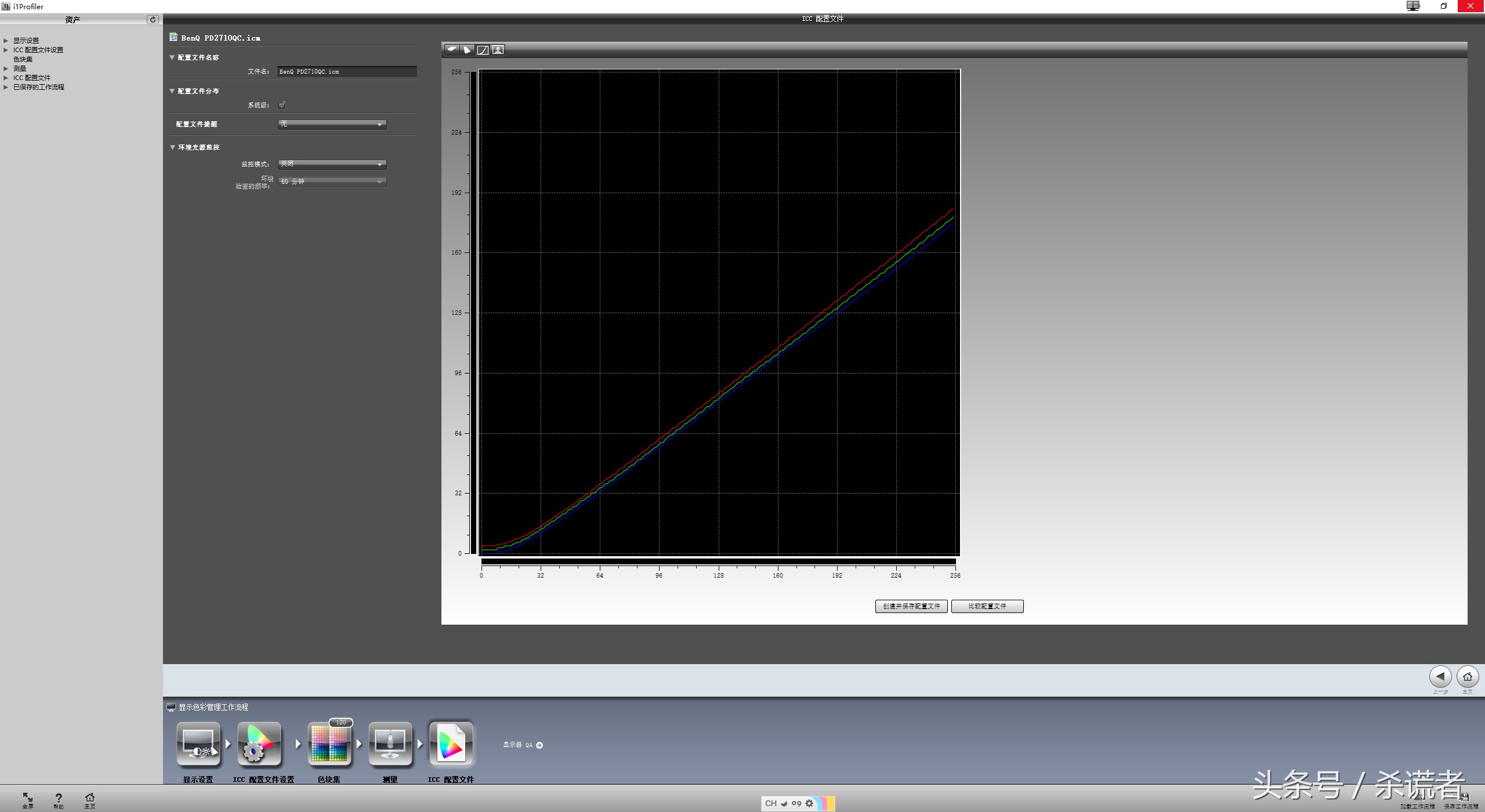Expand the 显示设置 tree item in assets
This screenshot has width=1485, height=812.
coord(6,41)
